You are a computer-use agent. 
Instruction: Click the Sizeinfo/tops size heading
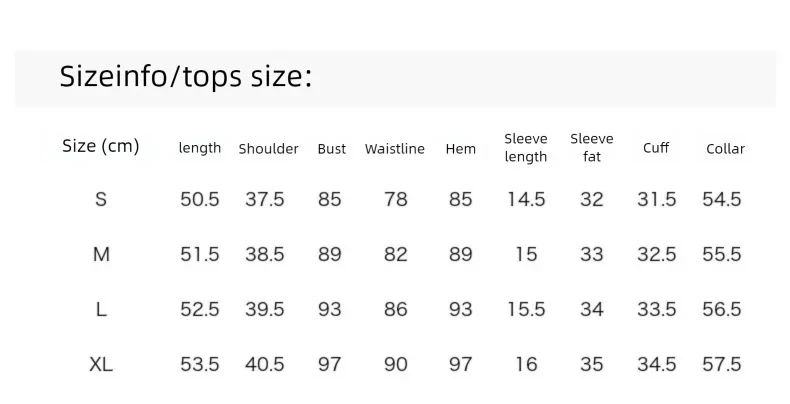click(x=186, y=77)
